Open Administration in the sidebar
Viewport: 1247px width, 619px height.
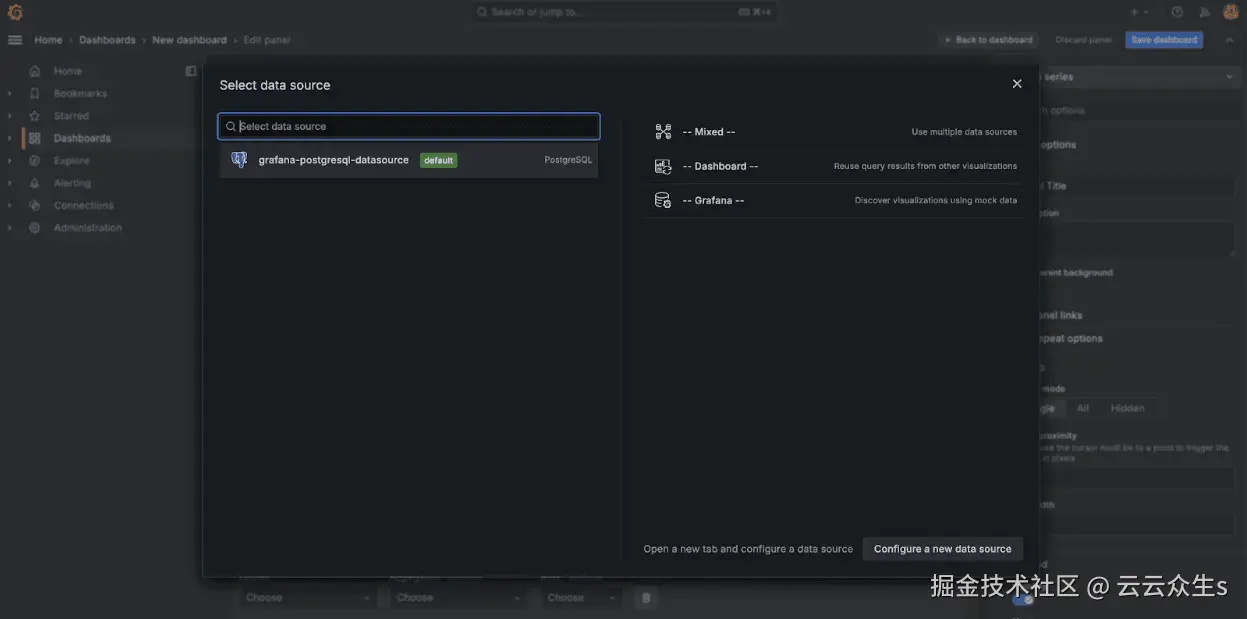[88, 228]
